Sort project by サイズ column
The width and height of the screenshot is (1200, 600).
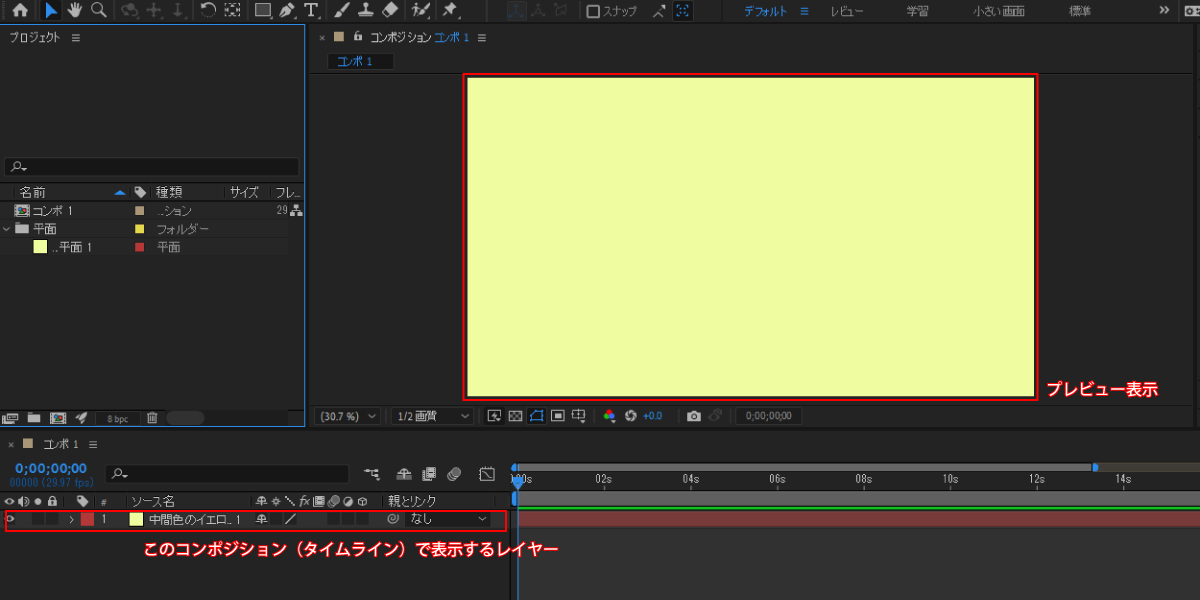(244, 192)
